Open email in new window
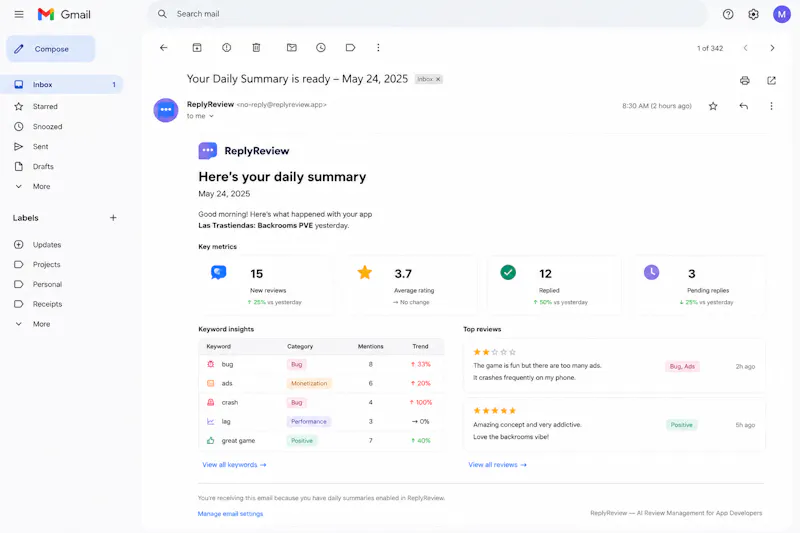The width and height of the screenshot is (800, 533). pyautogui.click(x=771, y=81)
